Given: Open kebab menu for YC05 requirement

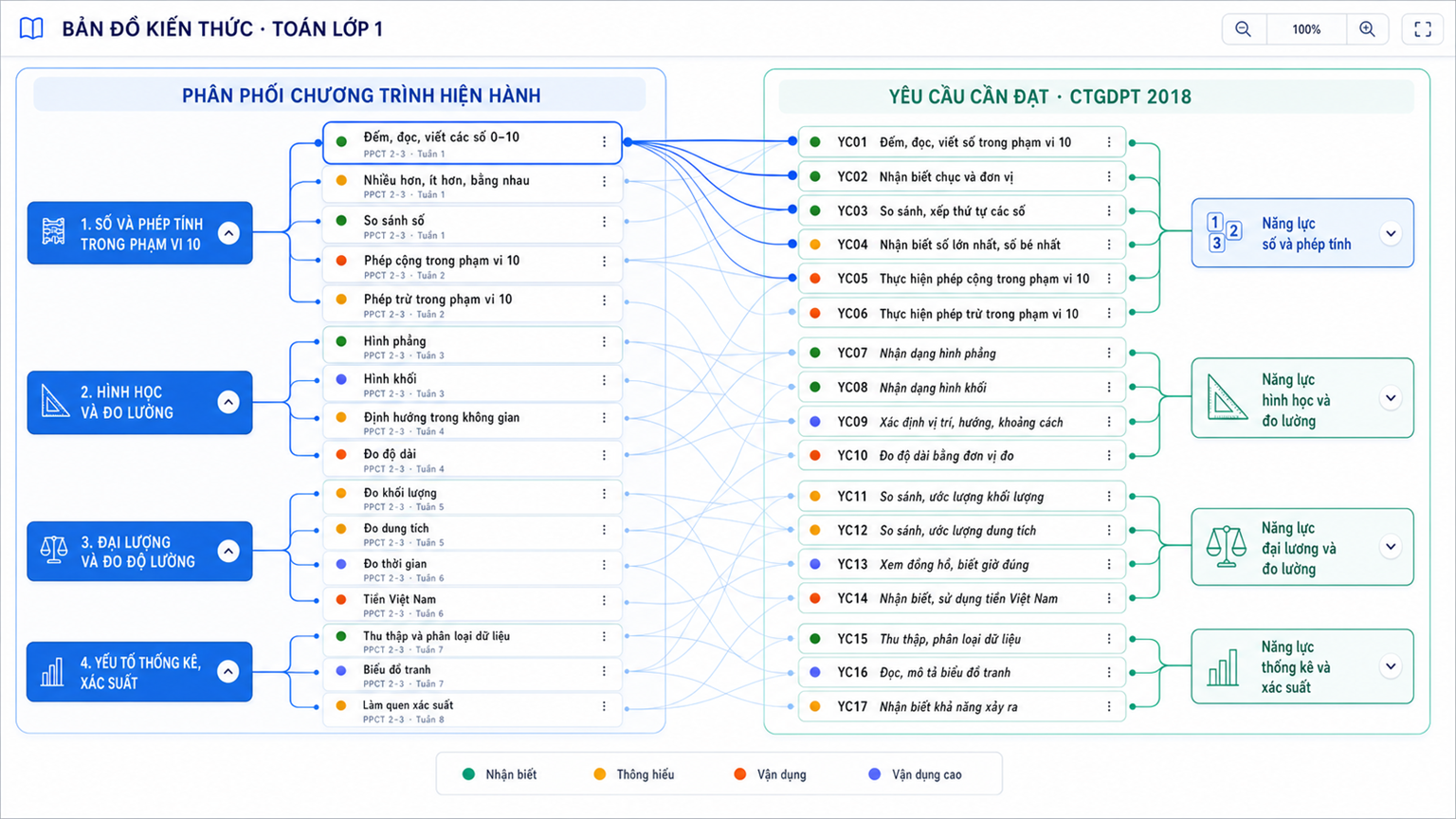Looking at the screenshot, I should [1109, 279].
